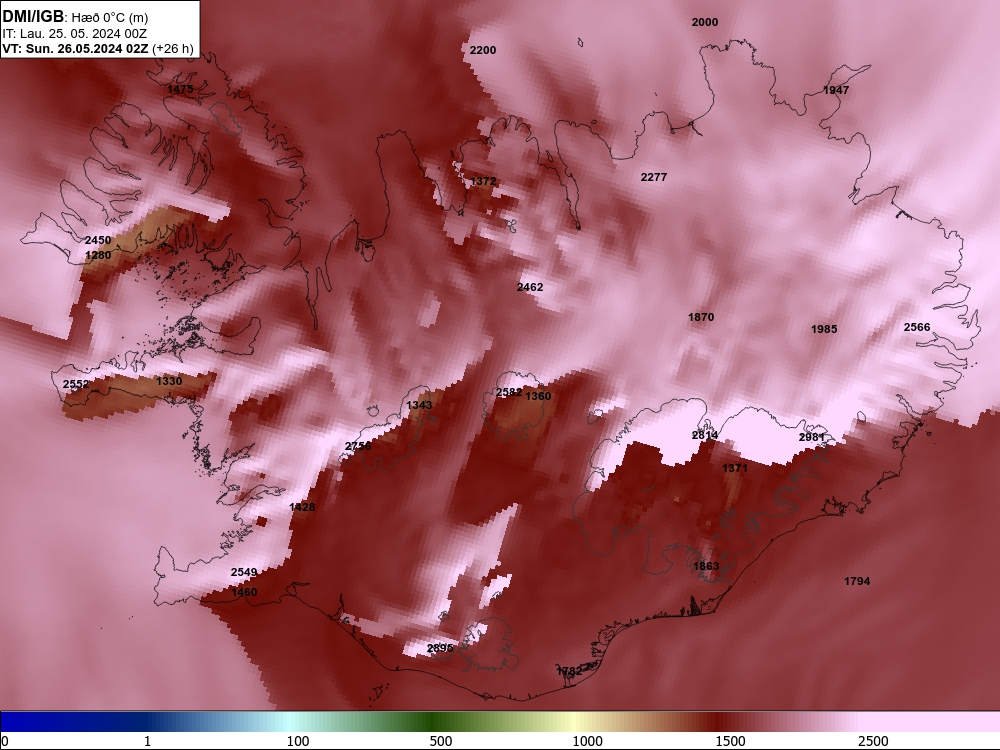This screenshot has height=750, width=1000.
Task: Click the 2000 value at the top
Action: click(x=705, y=22)
